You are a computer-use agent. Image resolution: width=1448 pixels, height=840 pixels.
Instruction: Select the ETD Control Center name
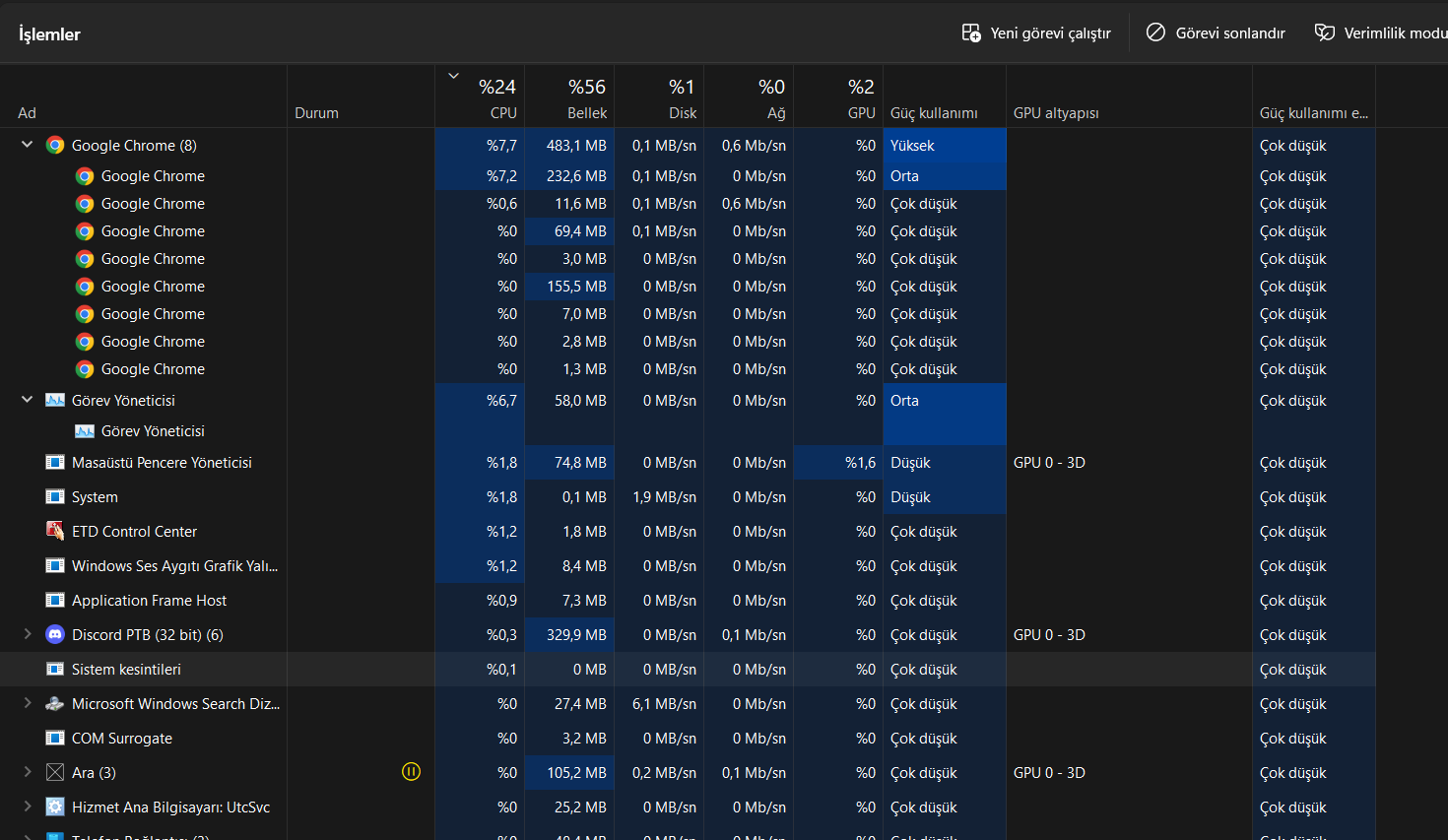click(x=134, y=532)
